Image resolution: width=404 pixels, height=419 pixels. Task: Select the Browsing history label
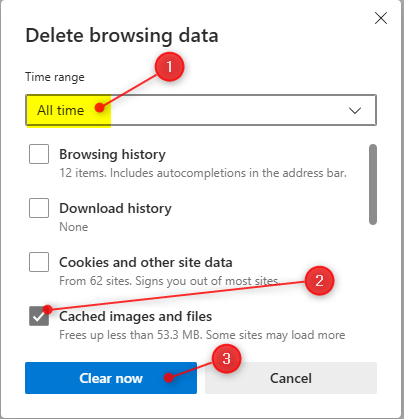pyautogui.click(x=112, y=154)
